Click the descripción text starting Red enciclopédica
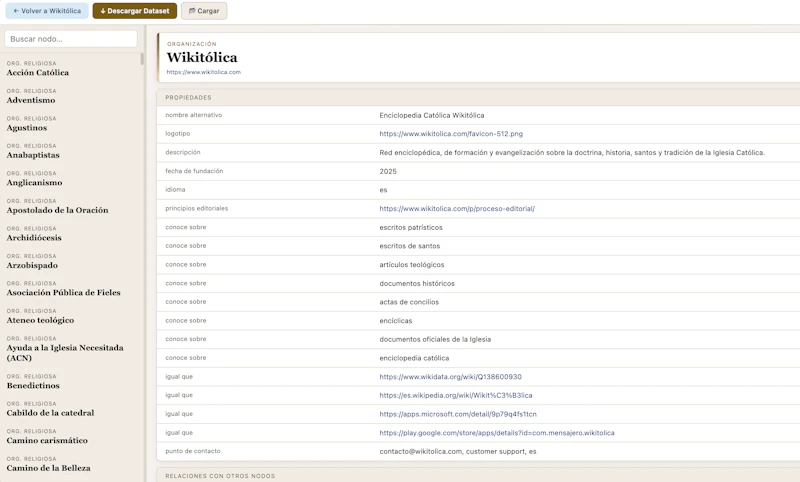 pyautogui.click(x=572, y=153)
